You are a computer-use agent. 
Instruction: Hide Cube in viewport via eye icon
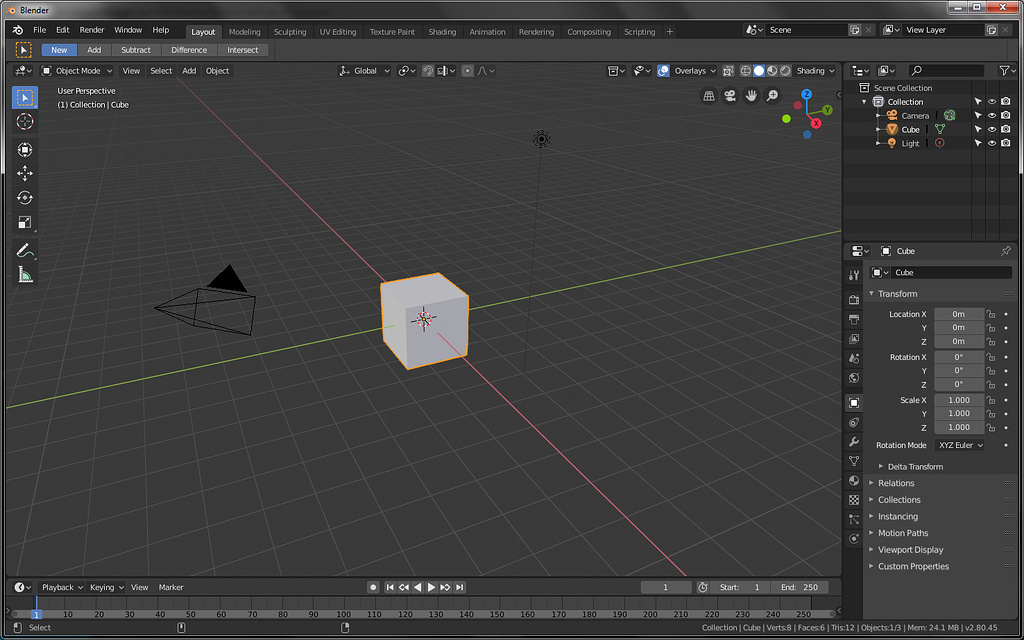[991, 129]
